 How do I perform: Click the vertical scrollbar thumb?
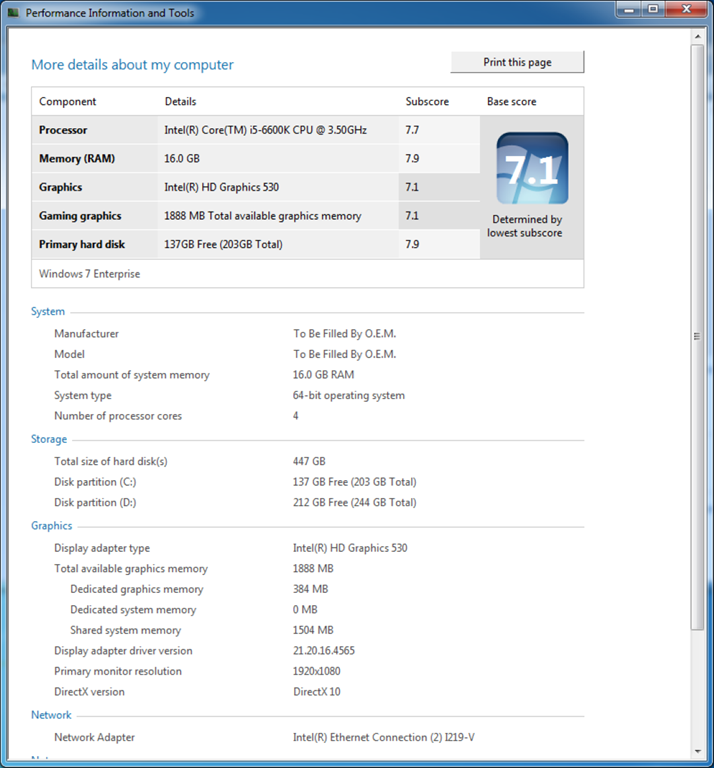[x=697, y=337]
